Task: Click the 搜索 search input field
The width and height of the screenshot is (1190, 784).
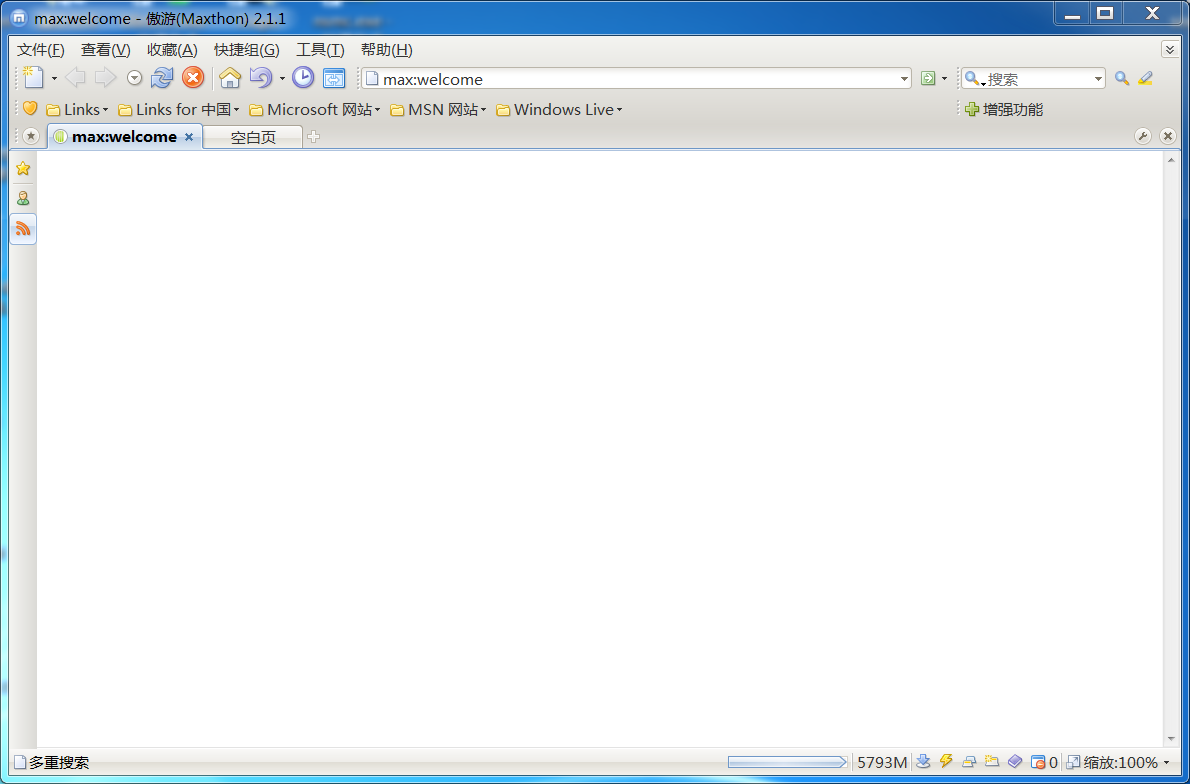Action: (x=1038, y=79)
